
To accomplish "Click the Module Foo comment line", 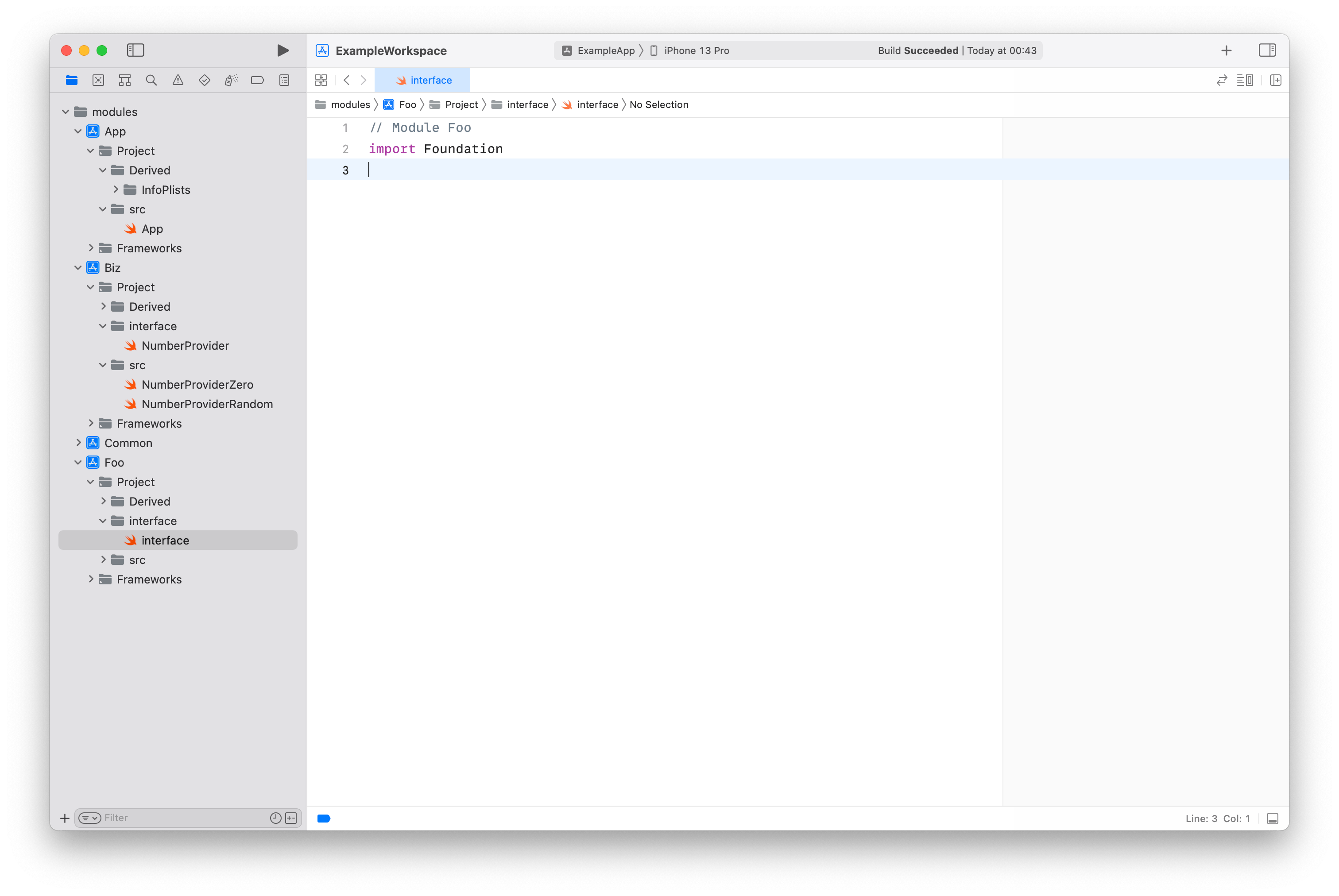I will click(x=420, y=127).
